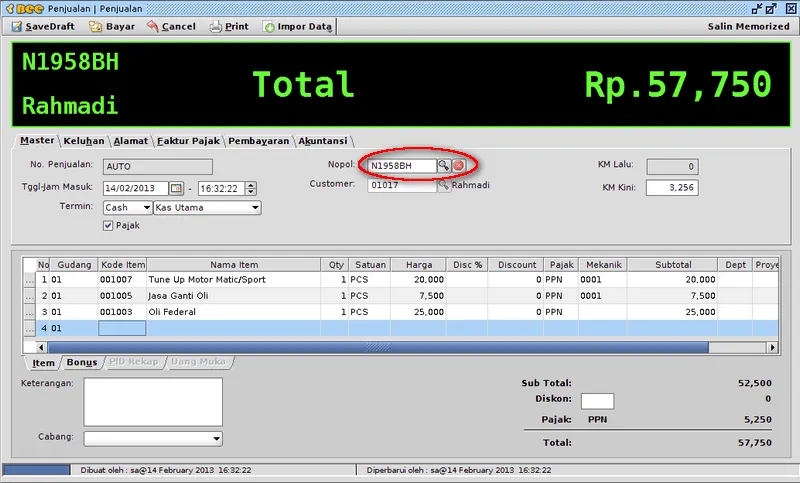Open the Kas Utama dropdown
This screenshot has height=483, width=800.
point(255,208)
